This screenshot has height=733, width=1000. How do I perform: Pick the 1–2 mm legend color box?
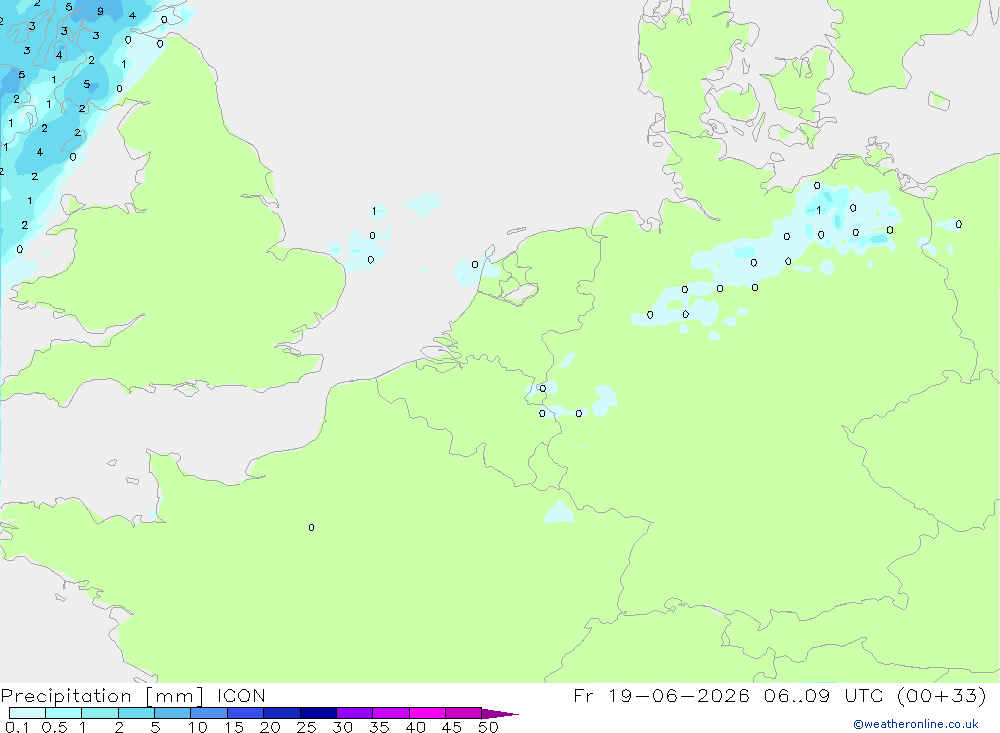click(99, 713)
